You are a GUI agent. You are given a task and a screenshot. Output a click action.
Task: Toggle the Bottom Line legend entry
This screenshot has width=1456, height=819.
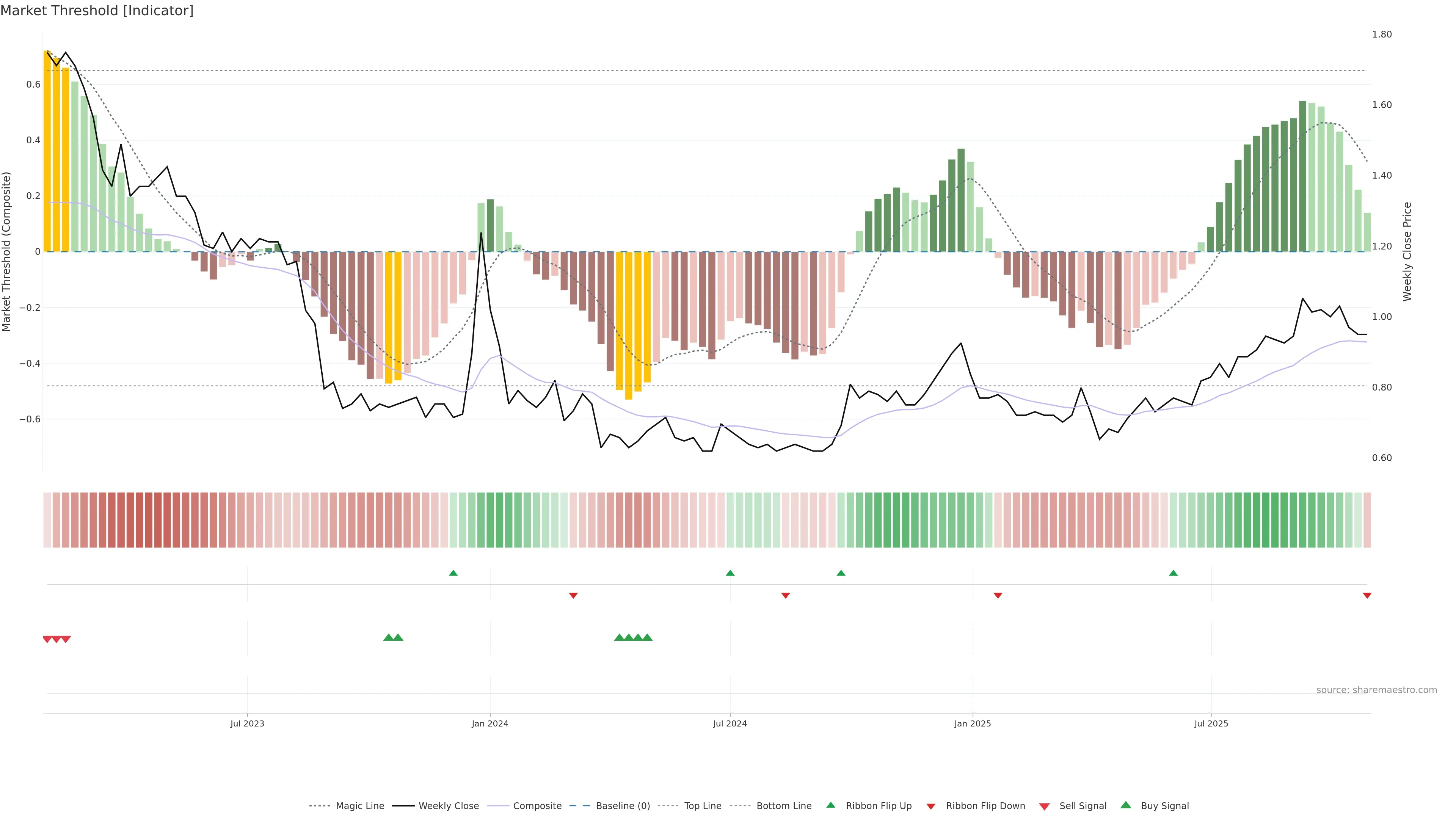pos(783,806)
